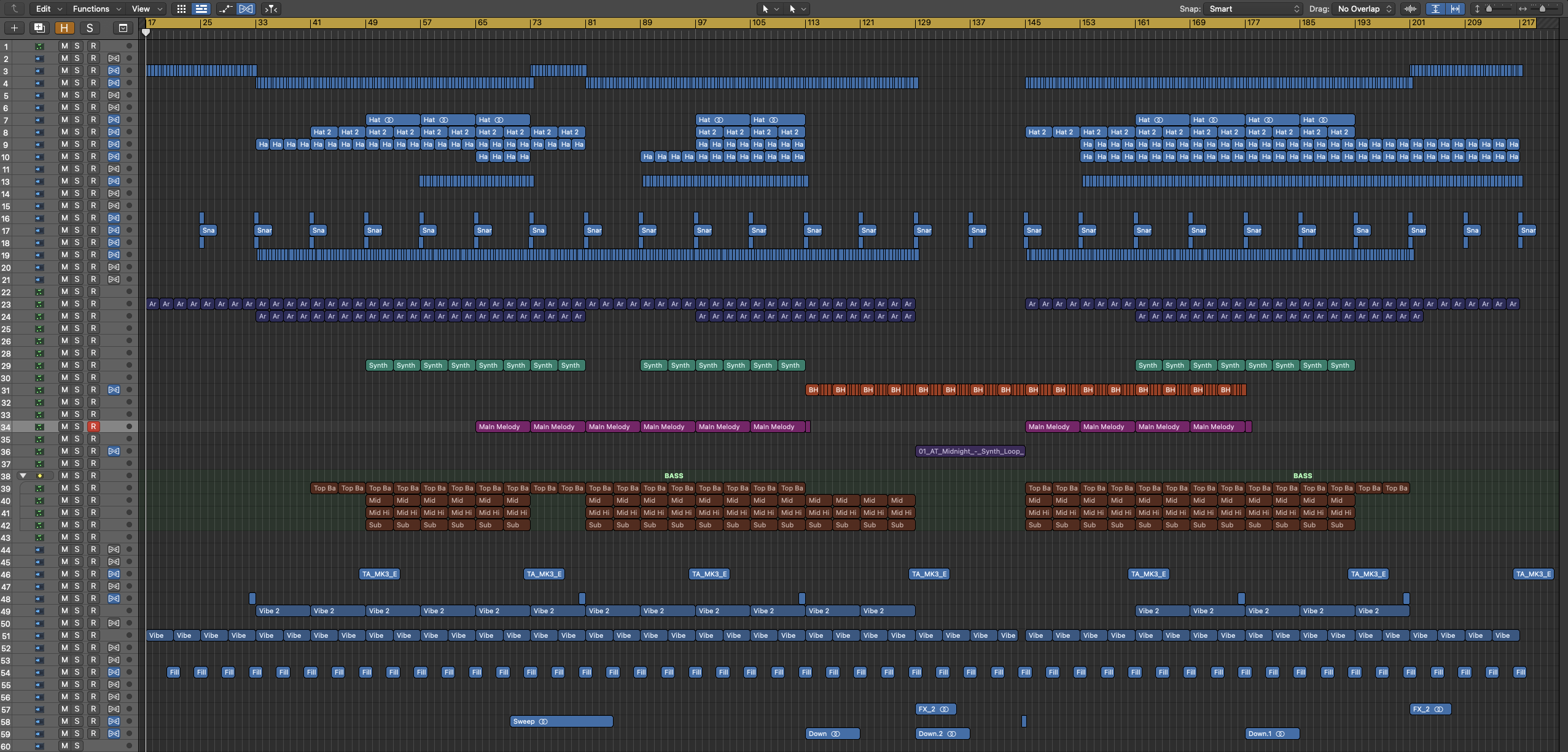The height and width of the screenshot is (752, 1568).
Task: Click the Catch Playhead icon
Action: [271, 9]
